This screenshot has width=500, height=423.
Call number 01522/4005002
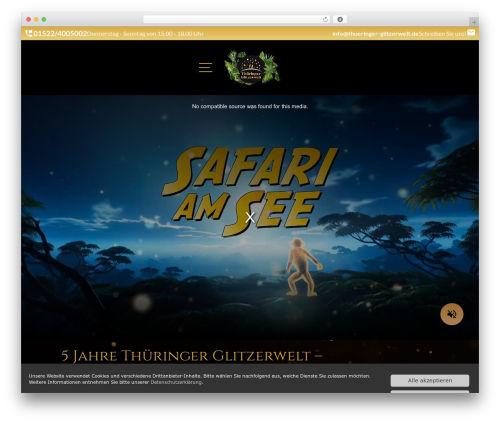tap(60, 33)
